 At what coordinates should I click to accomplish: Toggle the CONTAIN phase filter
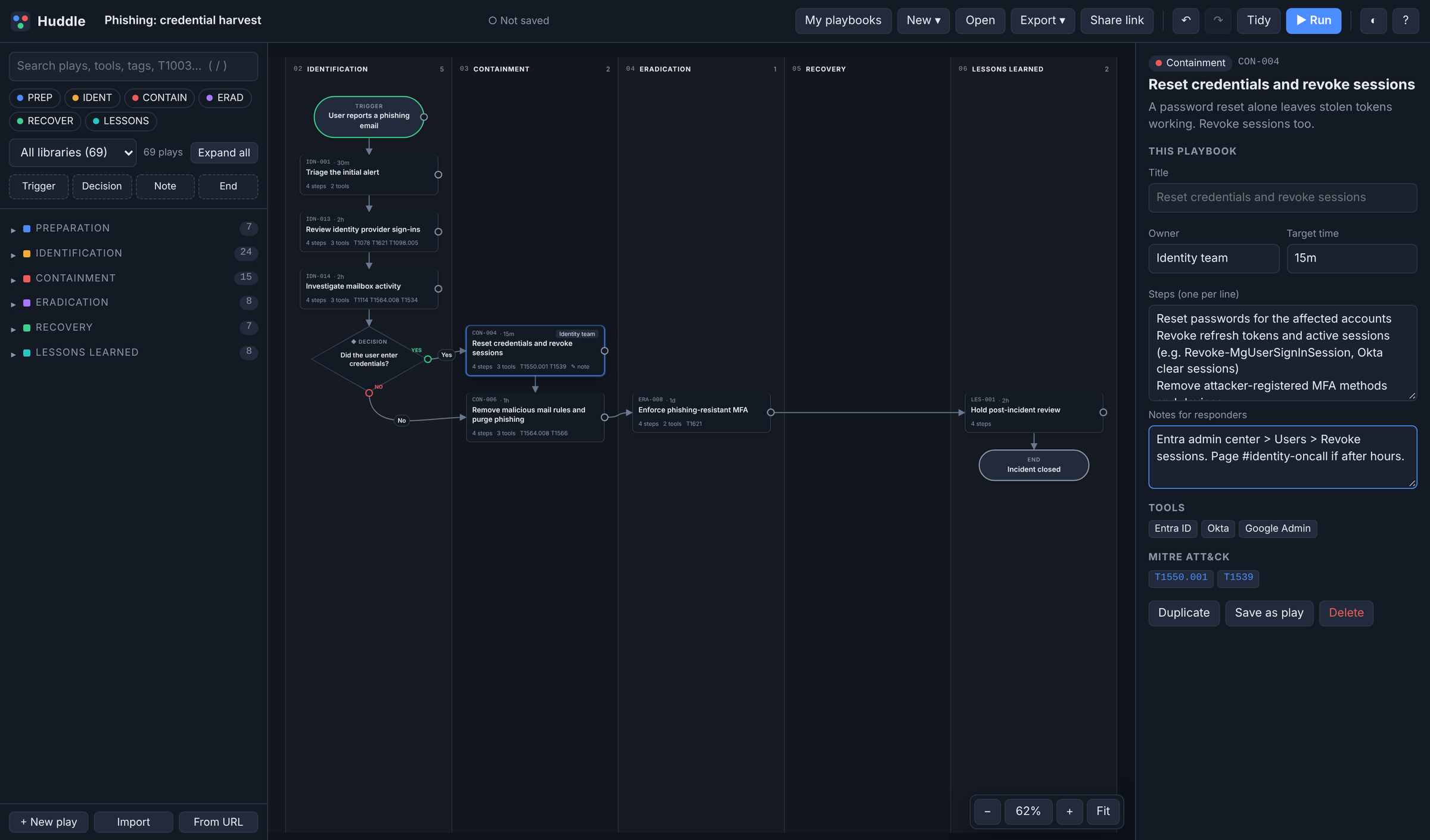[x=159, y=98]
